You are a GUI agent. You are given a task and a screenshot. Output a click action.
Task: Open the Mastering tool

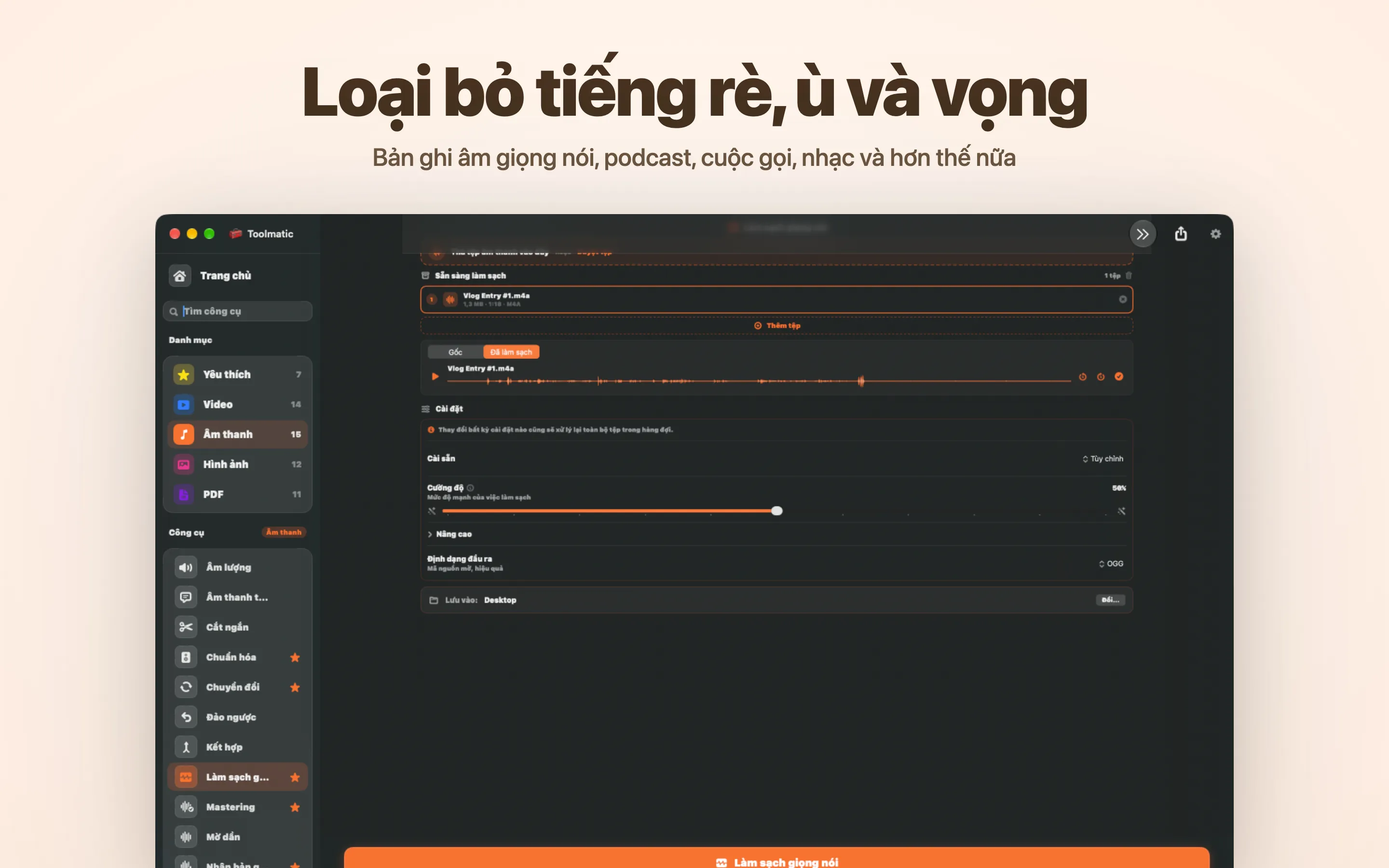[238, 807]
